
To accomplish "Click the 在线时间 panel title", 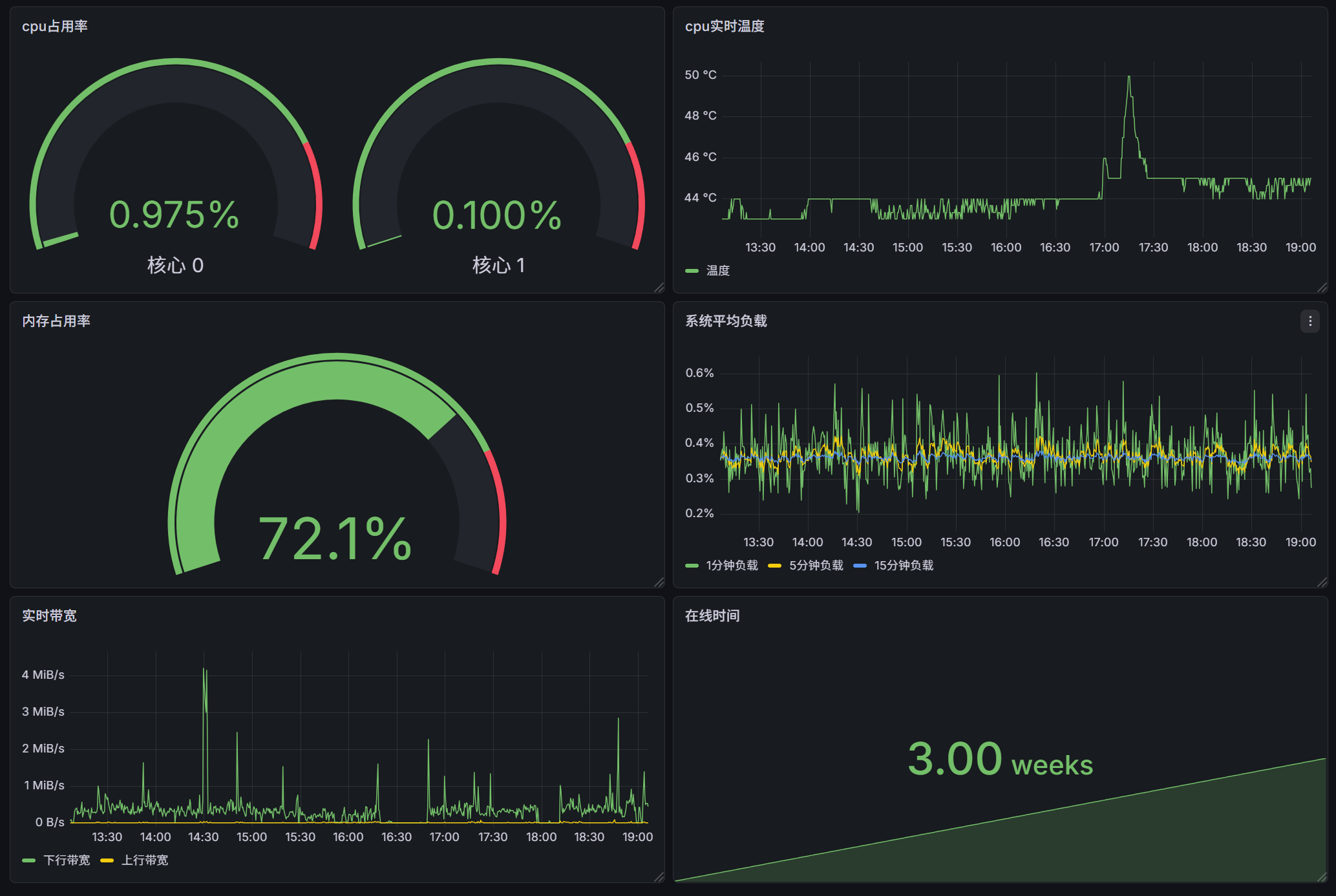I will (712, 616).
